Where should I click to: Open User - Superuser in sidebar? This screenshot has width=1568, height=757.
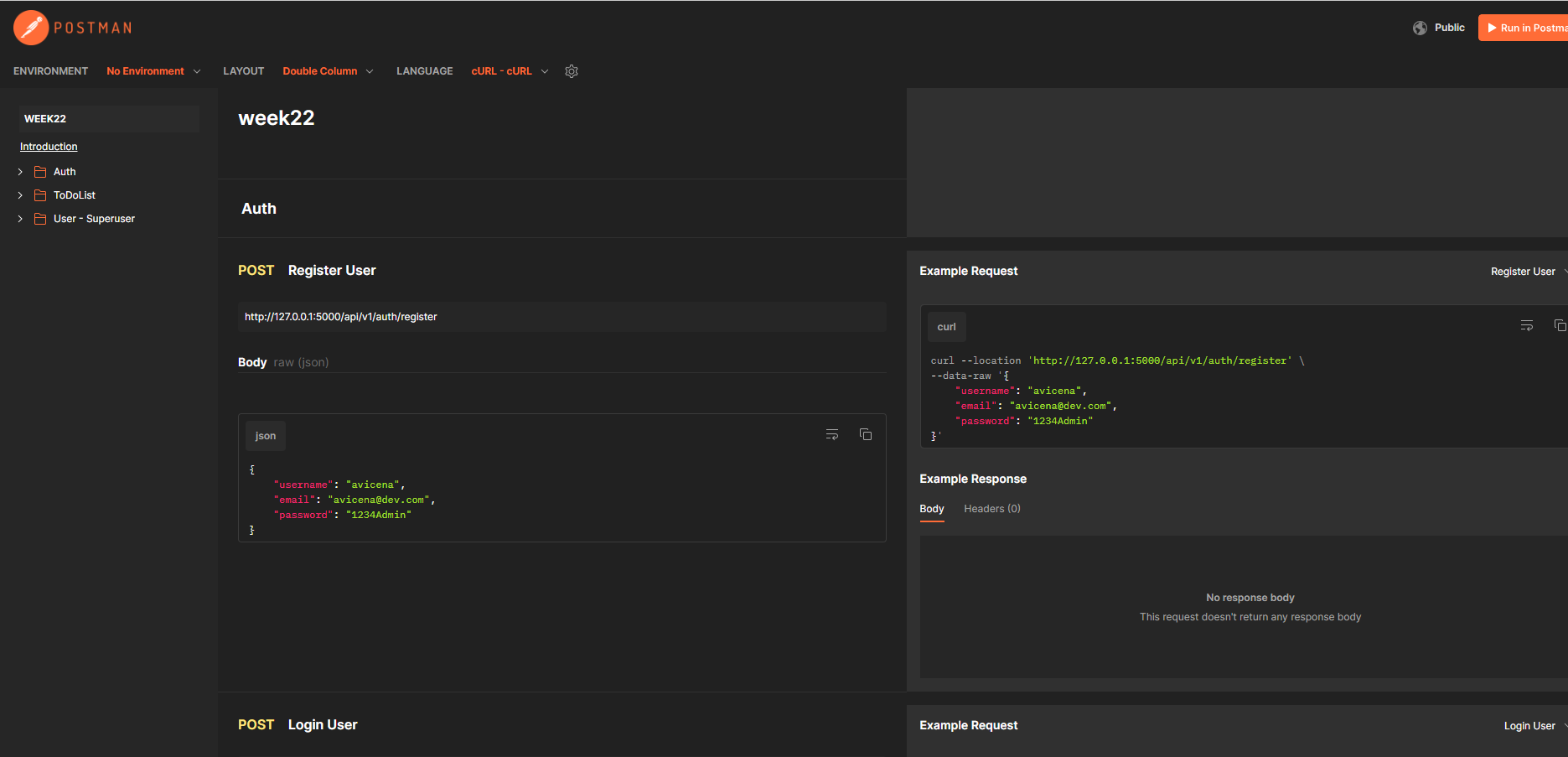[94, 219]
